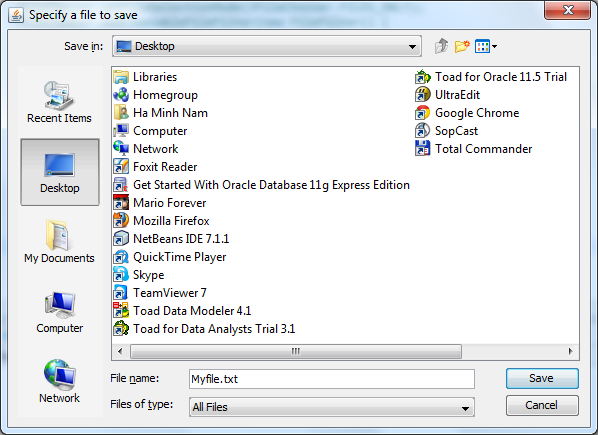Click the 'Libraries' file name text
The width and height of the screenshot is (598, 435).
pos(155,77)
